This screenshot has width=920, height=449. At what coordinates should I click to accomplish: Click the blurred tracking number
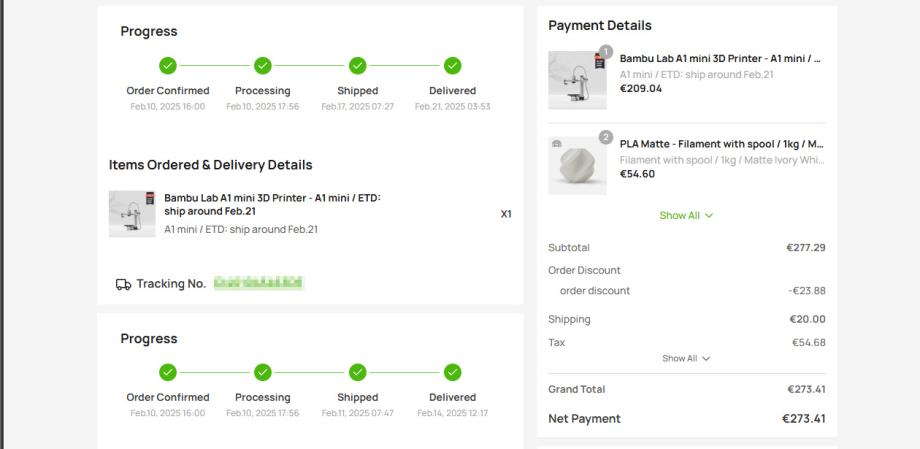[258, 284]
